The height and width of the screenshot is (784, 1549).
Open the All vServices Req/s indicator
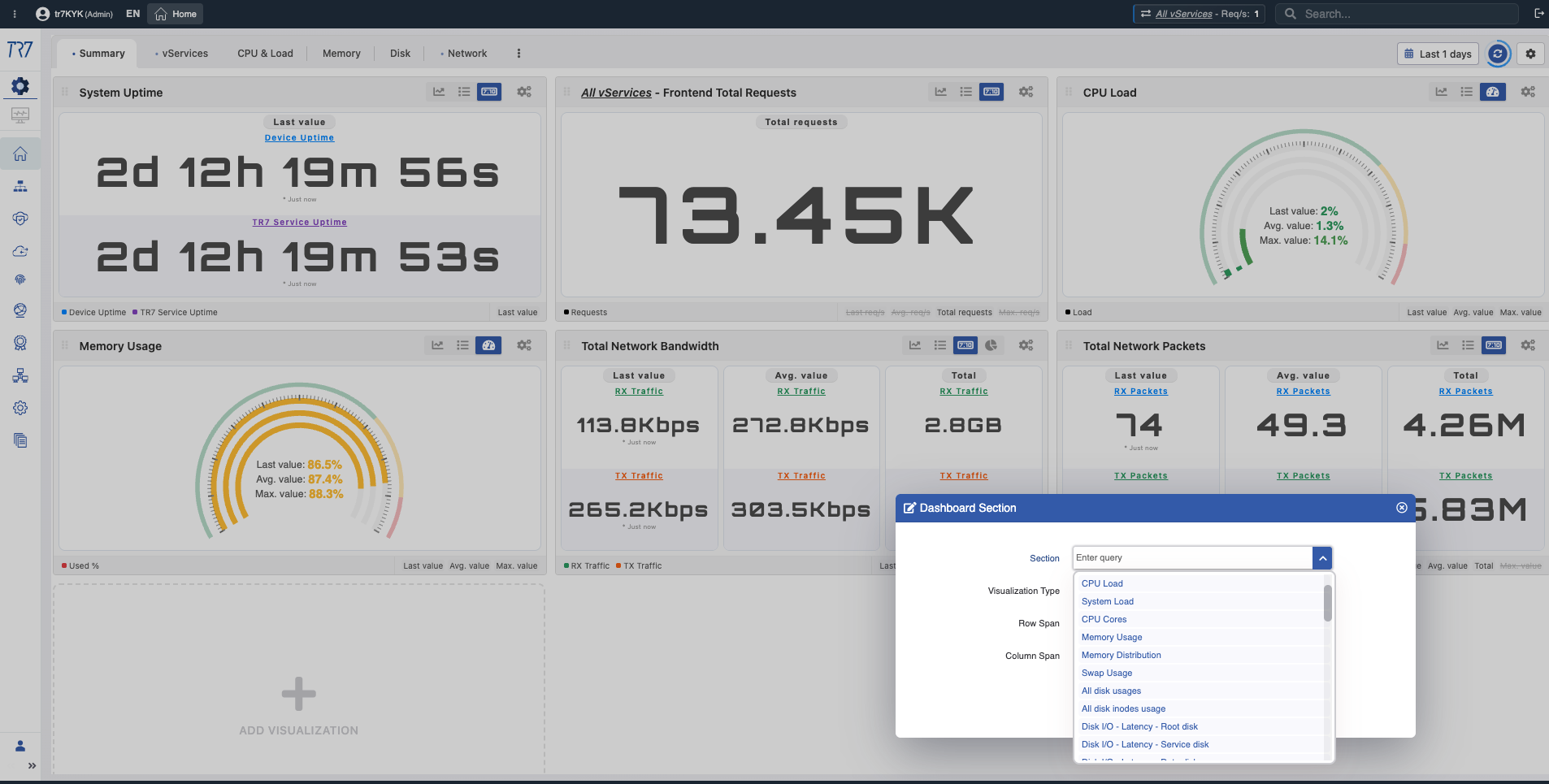pyautogui.click(x=1199, y=14)
